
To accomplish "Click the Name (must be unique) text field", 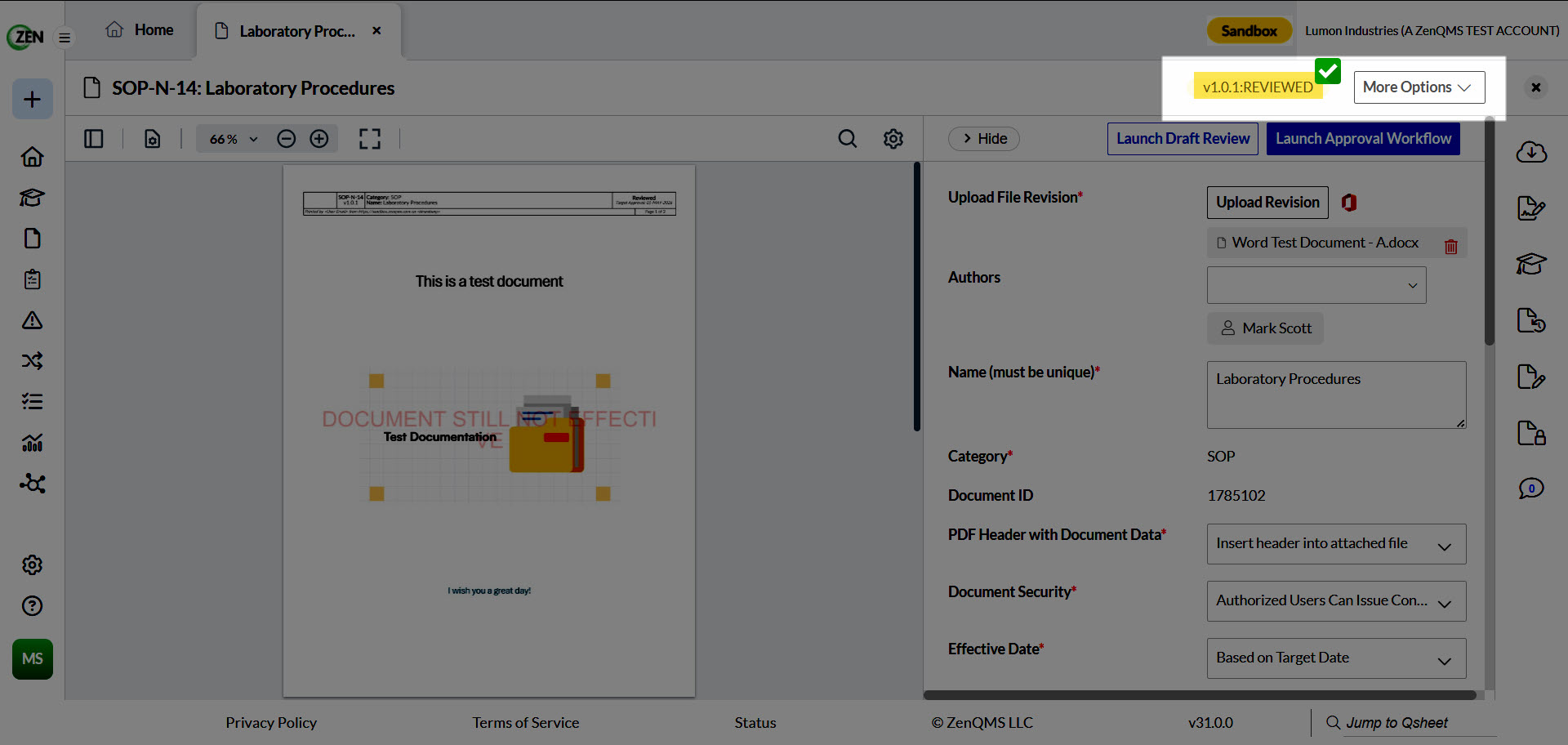I will (1336, 395).
